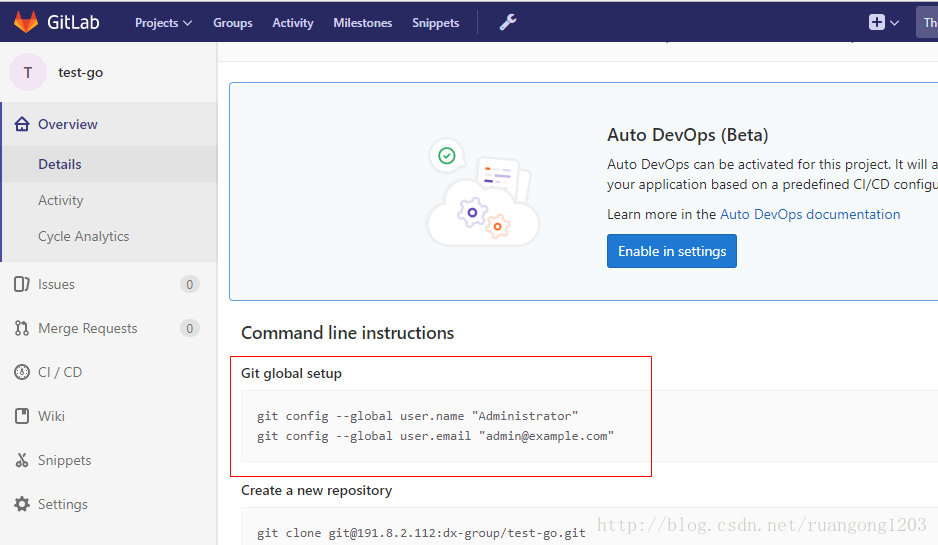Click the Snippets scissors icon in the sidebar

click(x=22, y=460)
